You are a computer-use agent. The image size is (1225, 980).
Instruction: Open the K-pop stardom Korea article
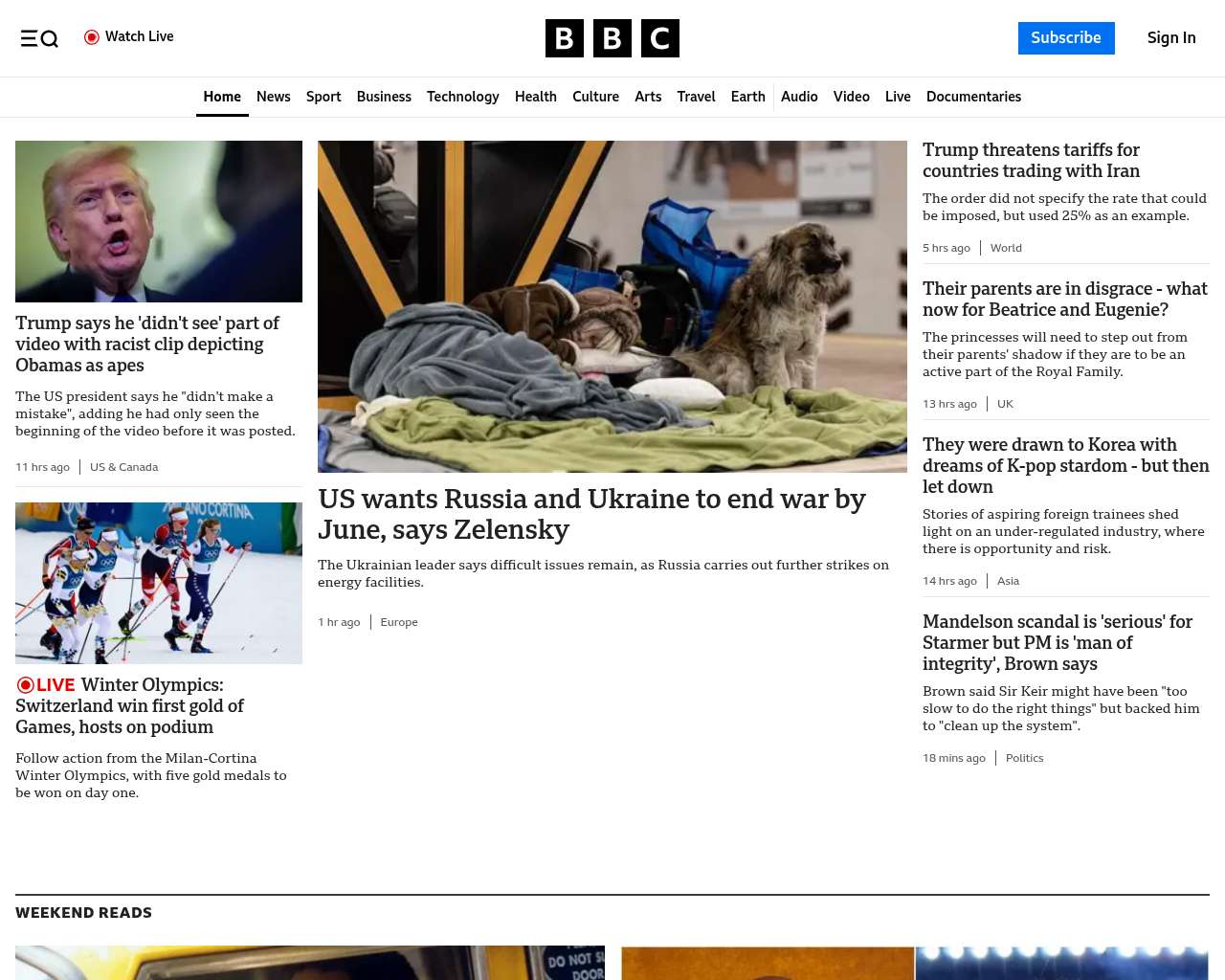pos(1066,466)
